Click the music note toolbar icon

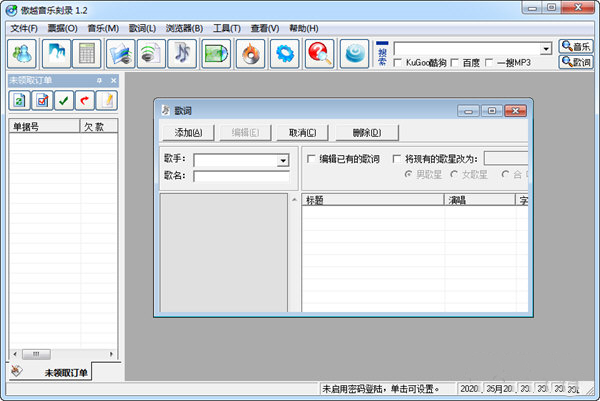[183, 53]
